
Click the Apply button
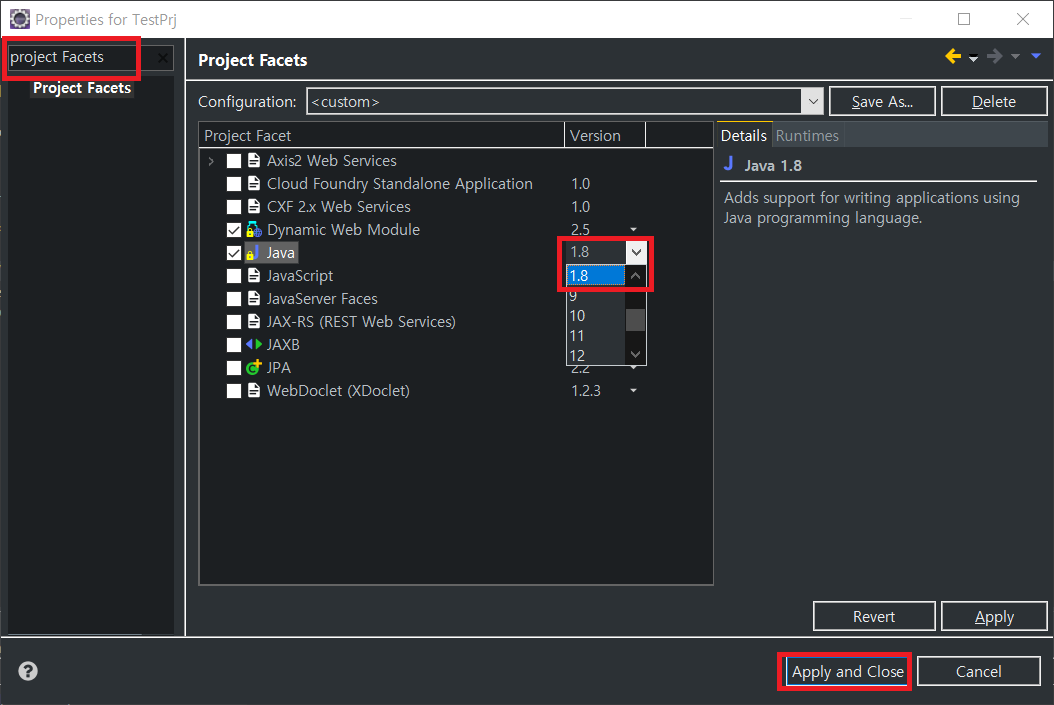994,616
